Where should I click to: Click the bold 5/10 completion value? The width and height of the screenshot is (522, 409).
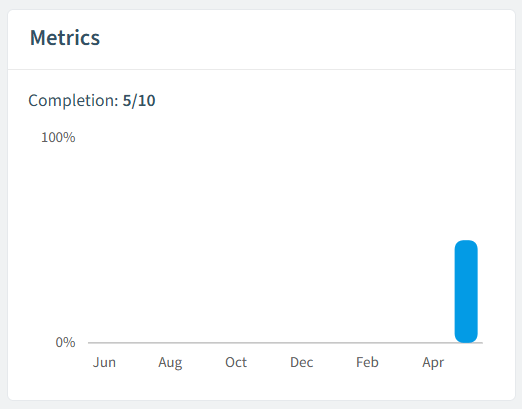[139, 101]
